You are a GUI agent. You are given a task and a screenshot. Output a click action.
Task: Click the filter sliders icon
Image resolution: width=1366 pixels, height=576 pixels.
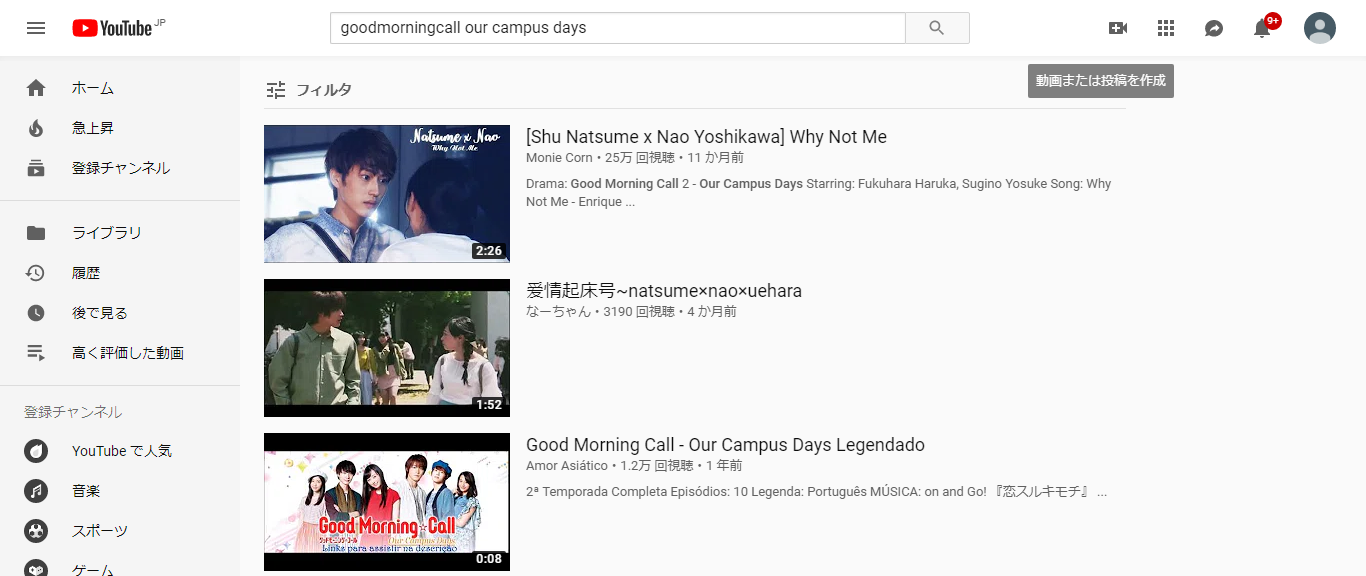[x=276, y=90]
